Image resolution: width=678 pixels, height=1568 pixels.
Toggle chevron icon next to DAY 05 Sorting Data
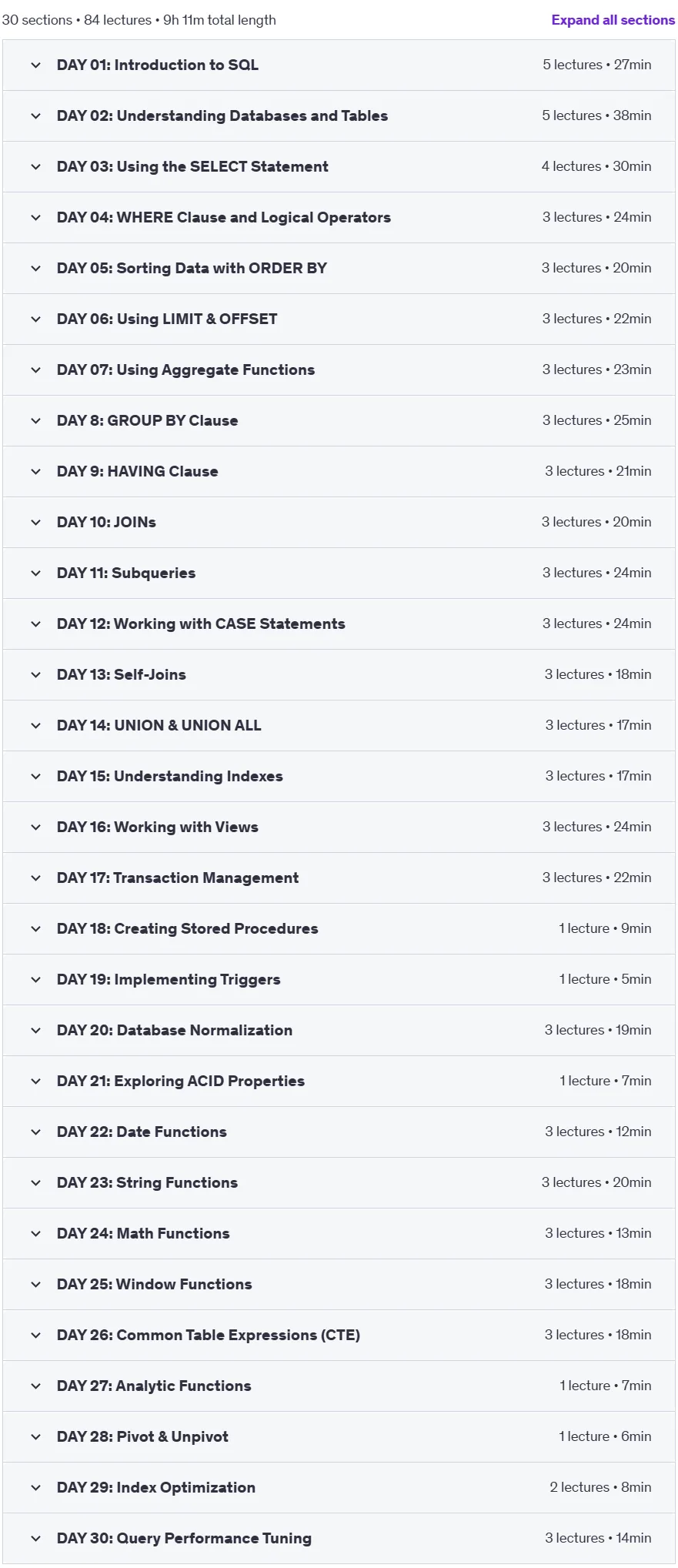(x=35, y=269)
